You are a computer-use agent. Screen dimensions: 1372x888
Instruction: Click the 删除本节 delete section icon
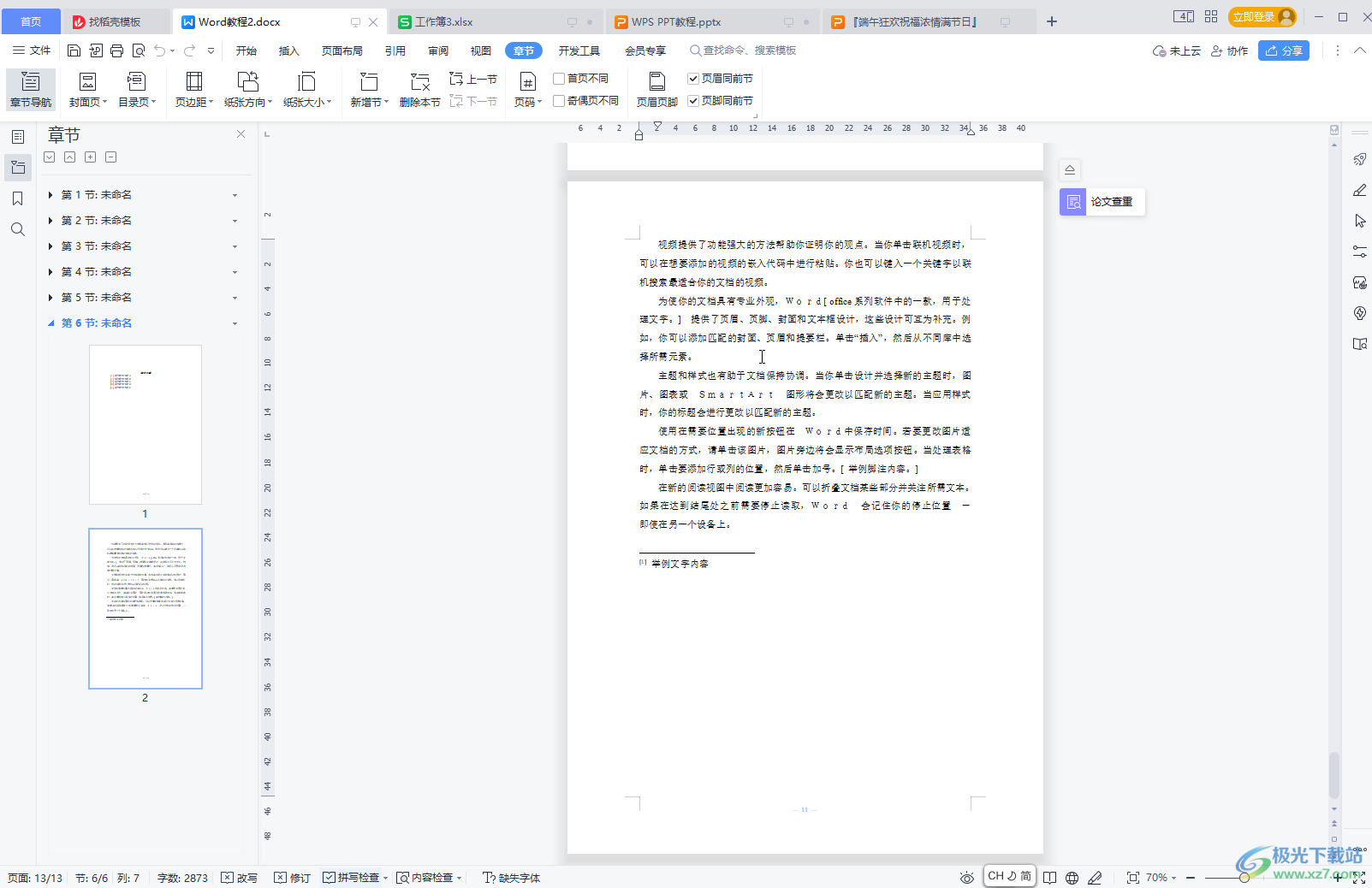coord(419,90)
